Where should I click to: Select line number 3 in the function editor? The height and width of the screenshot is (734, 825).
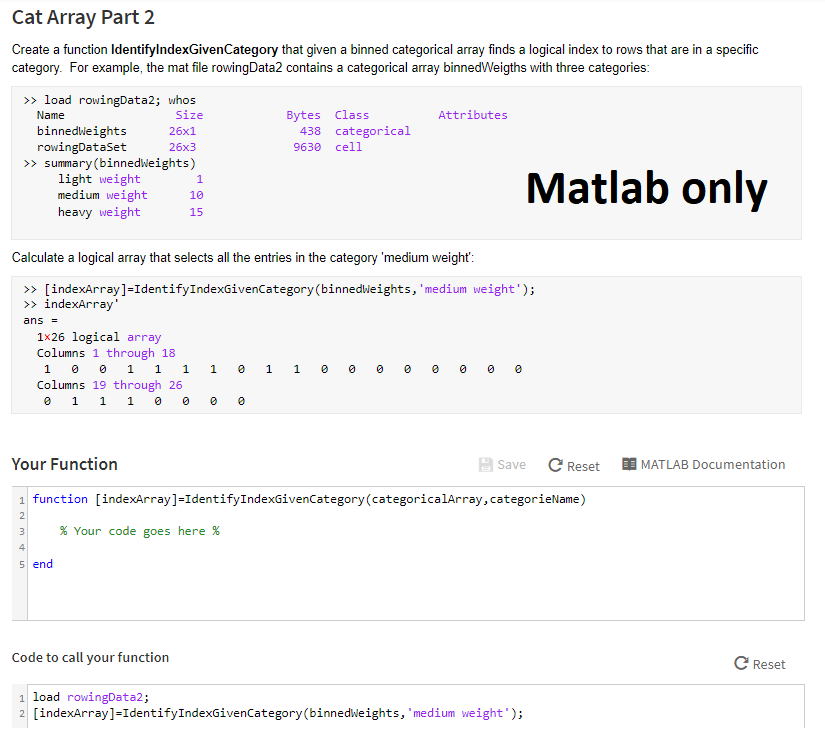pos(21,531)
